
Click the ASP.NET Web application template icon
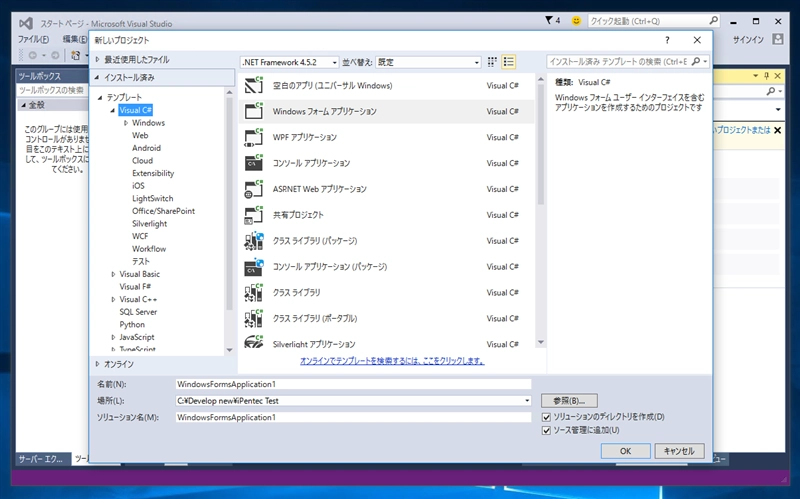[254, 189]
